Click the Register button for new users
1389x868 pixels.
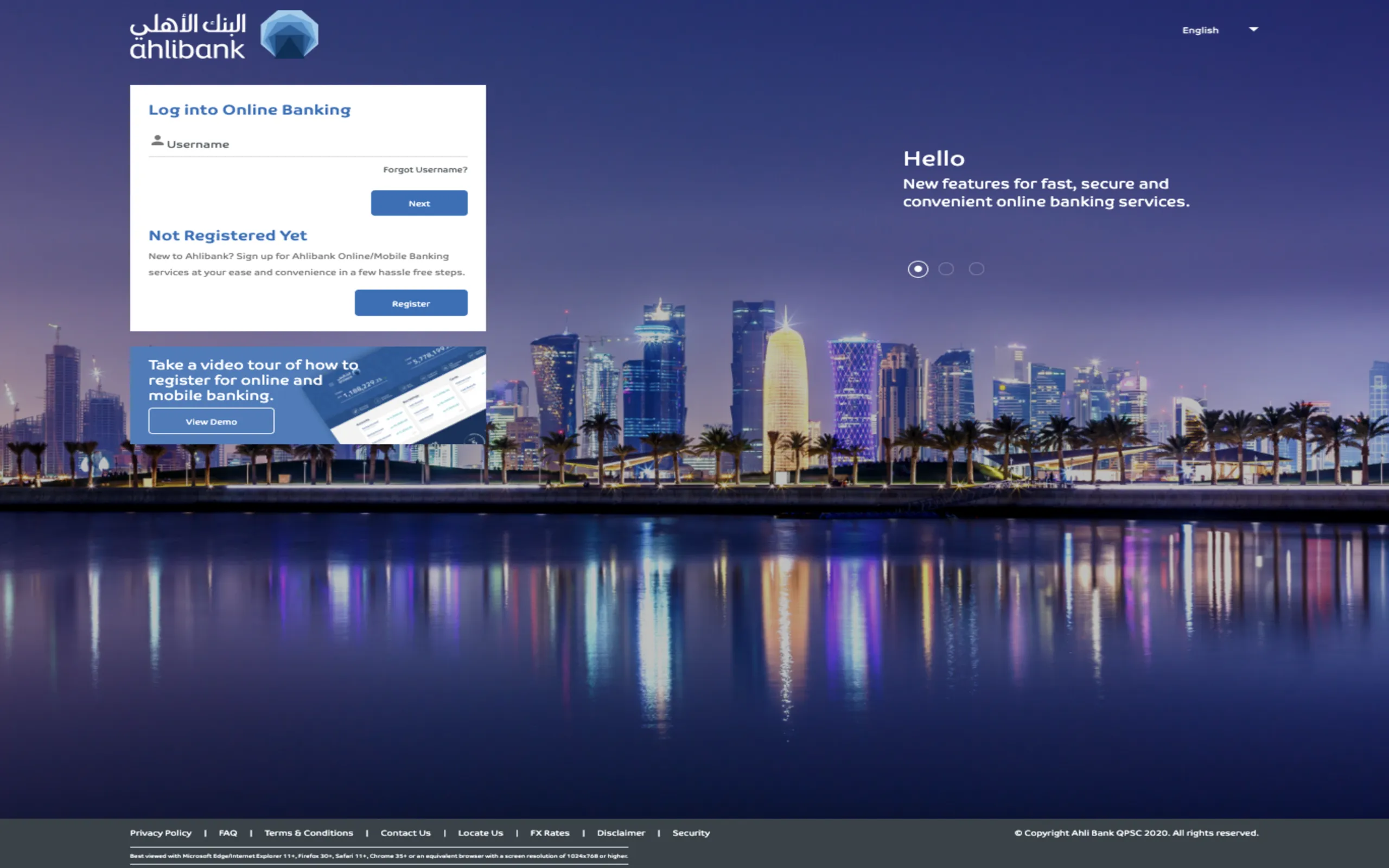(411, 303)
